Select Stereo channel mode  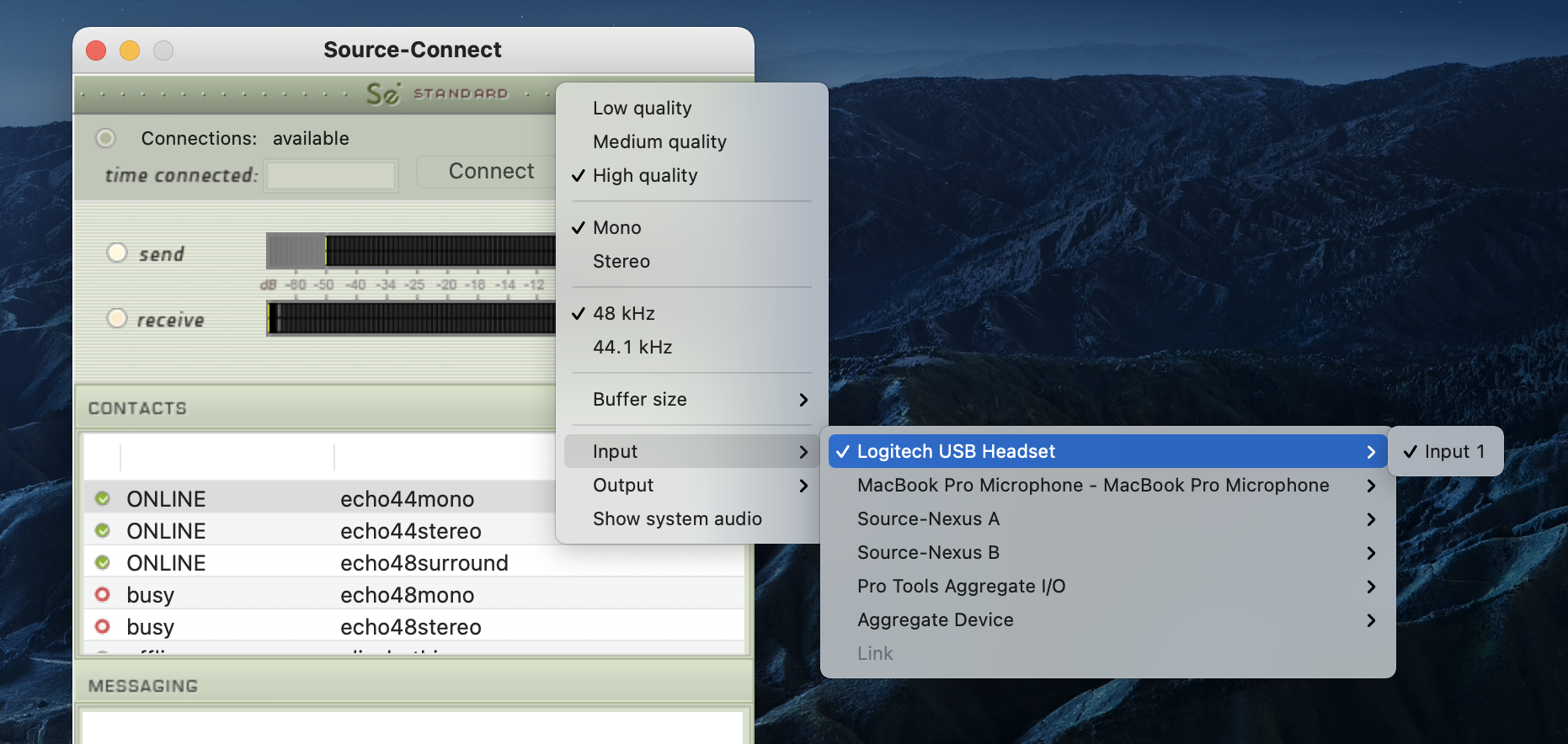coord(621,262)
